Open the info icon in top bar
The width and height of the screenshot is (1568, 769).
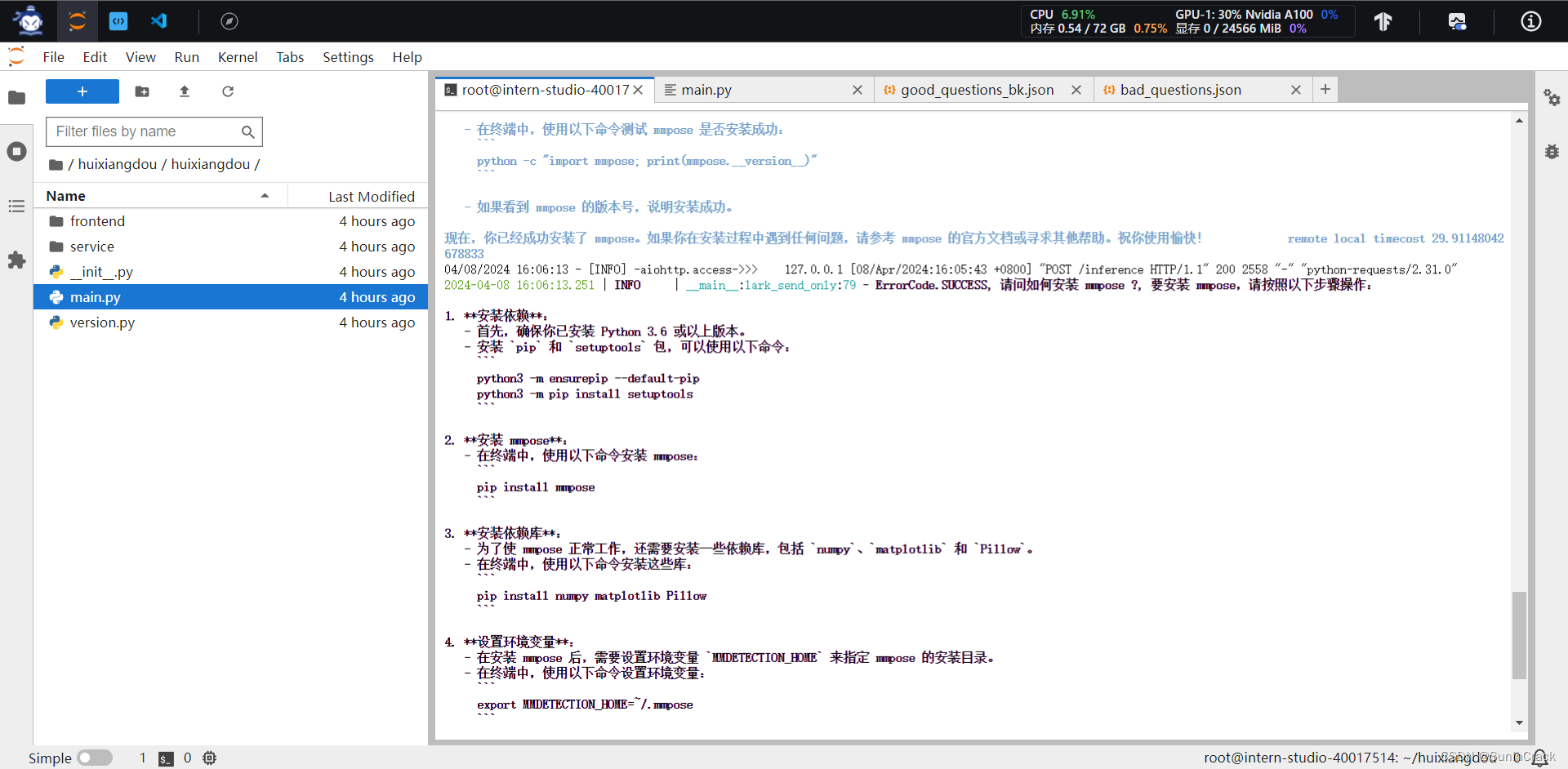pyautogui.click(x=1531, y=21)
